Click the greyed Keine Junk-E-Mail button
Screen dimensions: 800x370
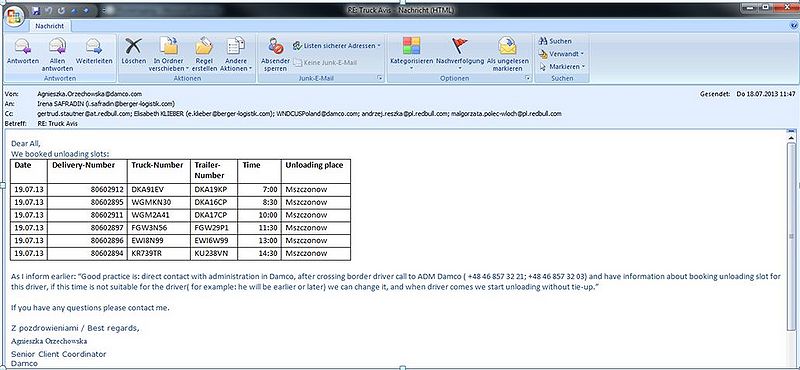324,62
